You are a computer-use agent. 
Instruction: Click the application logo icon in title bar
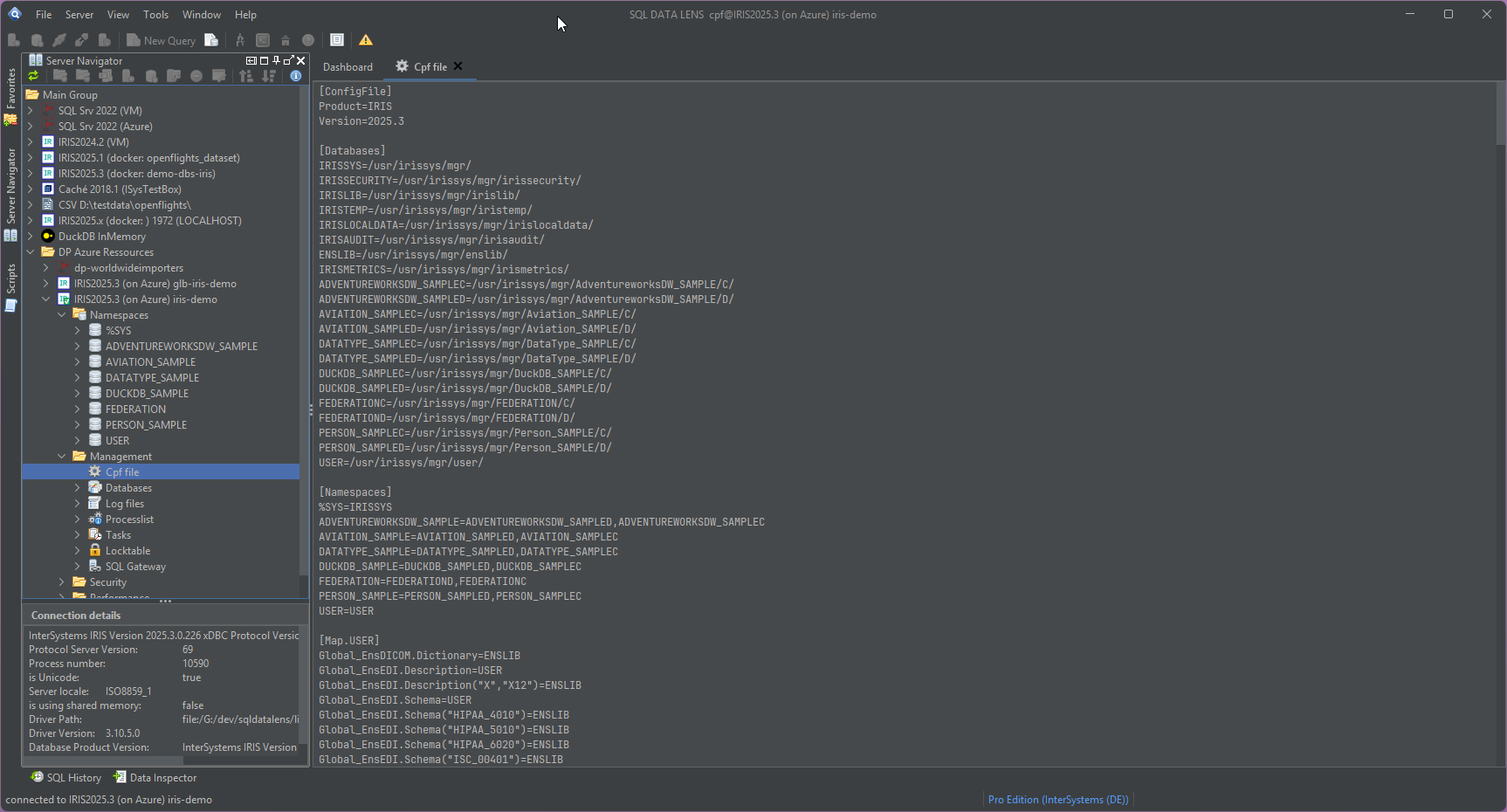15,14
